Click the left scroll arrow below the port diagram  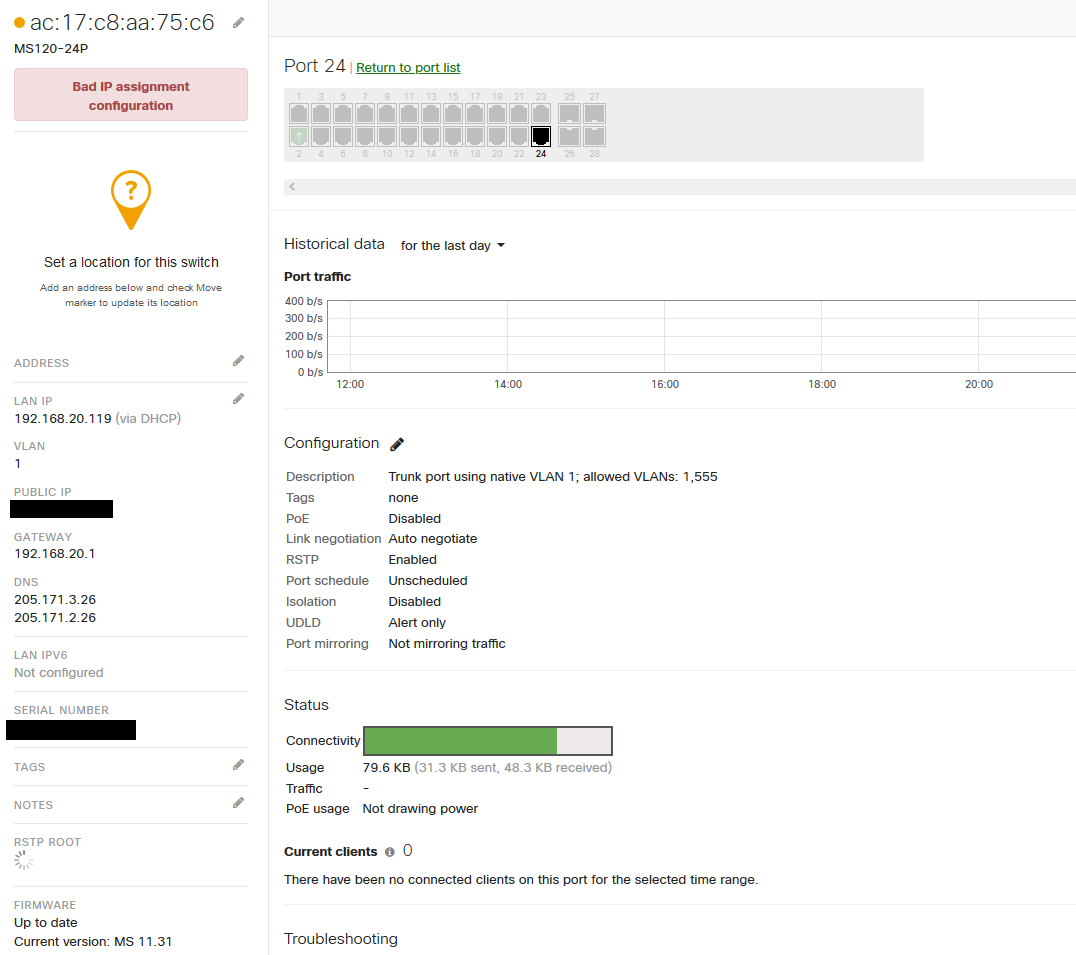point(291,186)
